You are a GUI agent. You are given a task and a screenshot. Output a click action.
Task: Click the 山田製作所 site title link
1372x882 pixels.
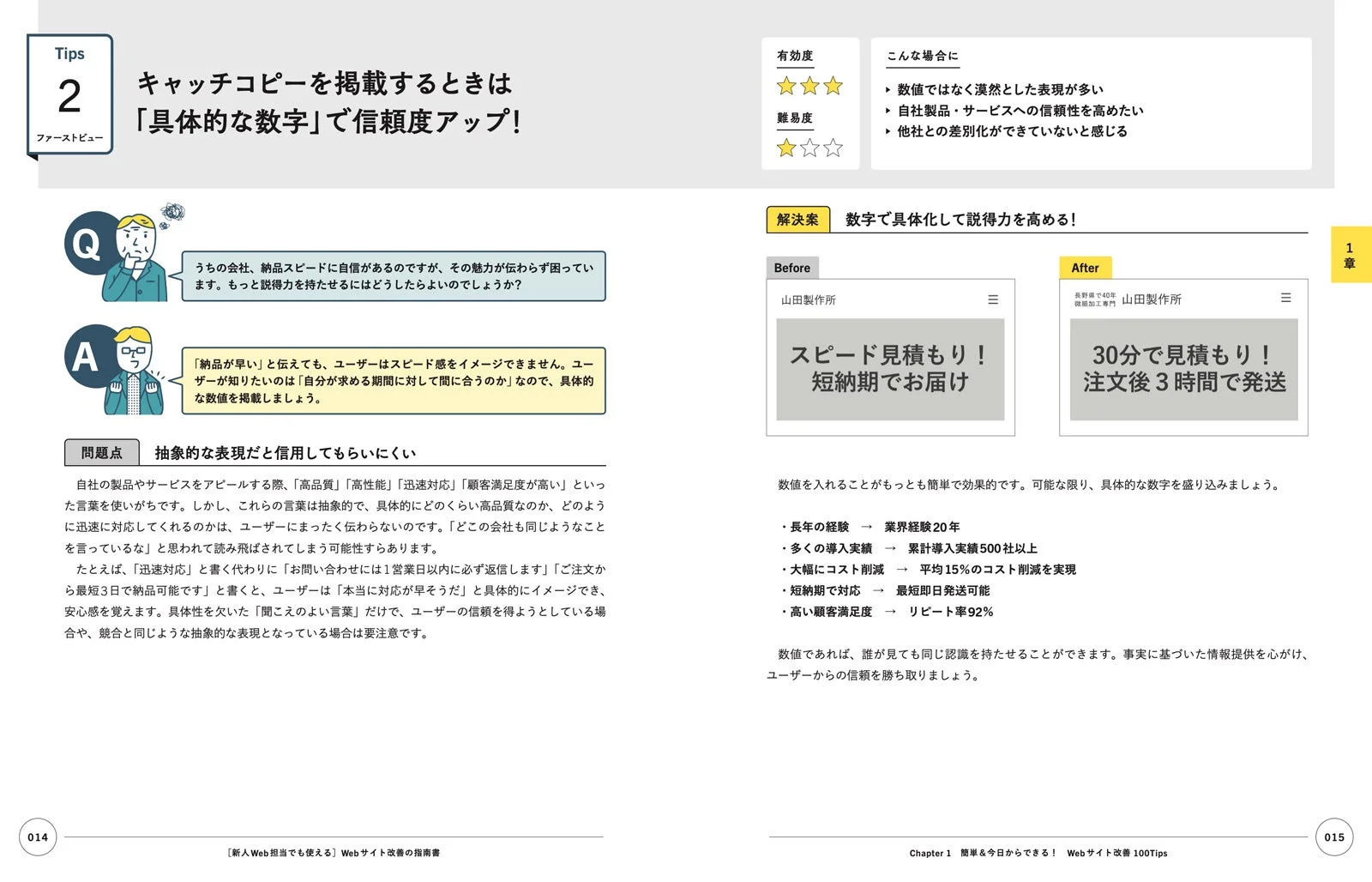[809, 299]
